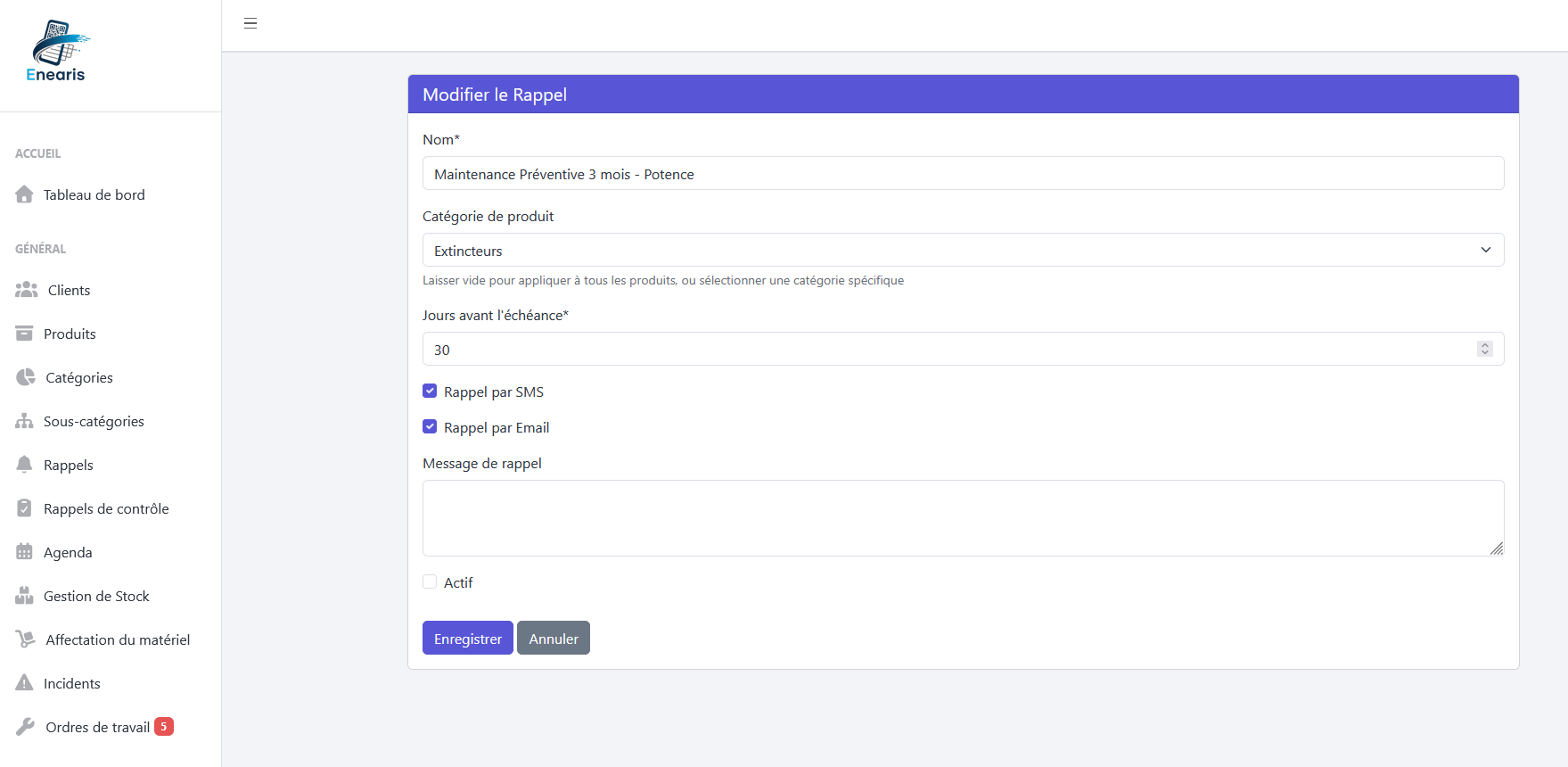Screen dimensions: 1568x767
Task: Focus the Nom input field
Action: pos(963,173)
